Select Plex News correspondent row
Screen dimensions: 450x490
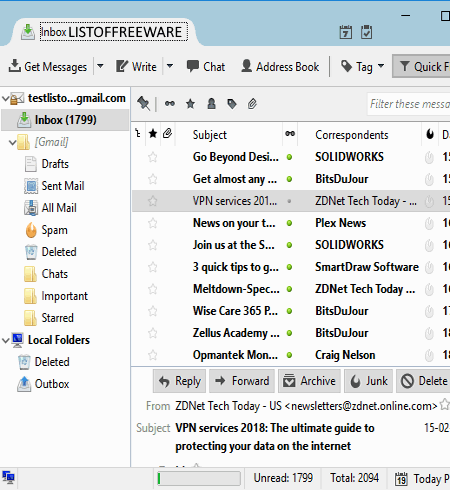[340, 223]
